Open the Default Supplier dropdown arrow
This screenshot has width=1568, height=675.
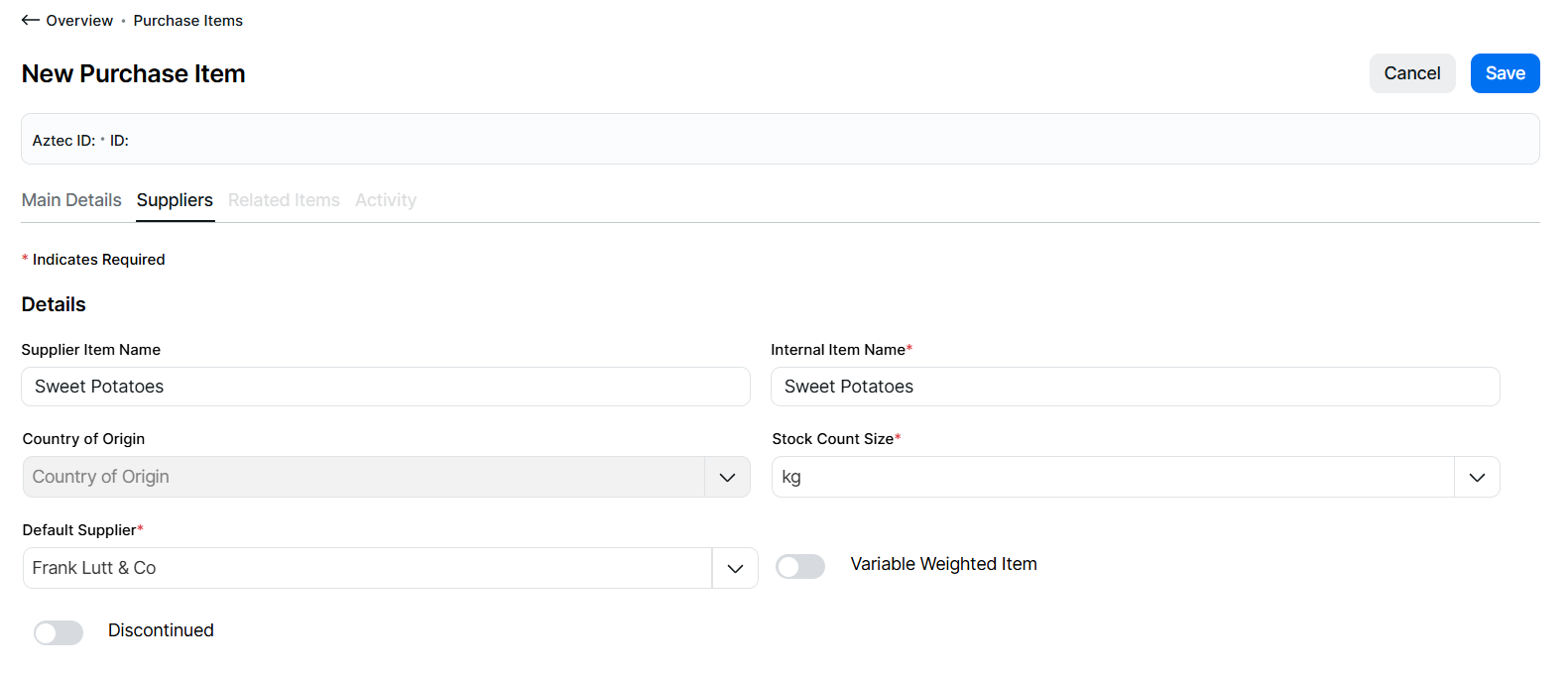point(735,568)
